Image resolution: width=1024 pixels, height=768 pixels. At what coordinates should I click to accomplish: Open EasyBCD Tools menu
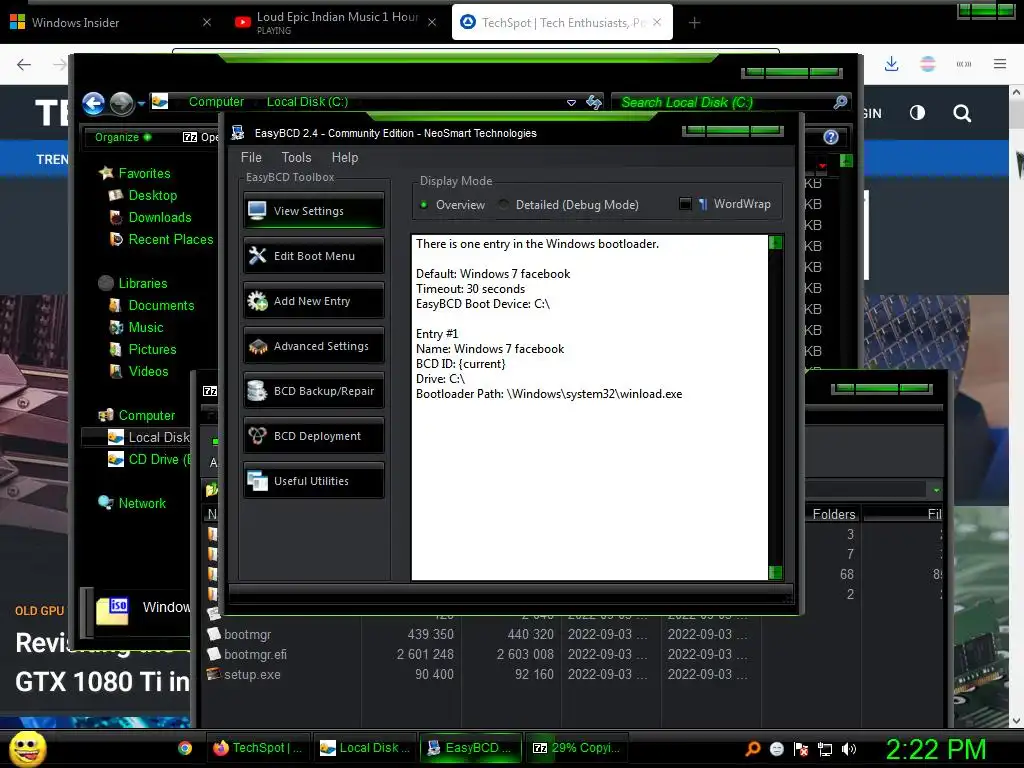point(296,157)
